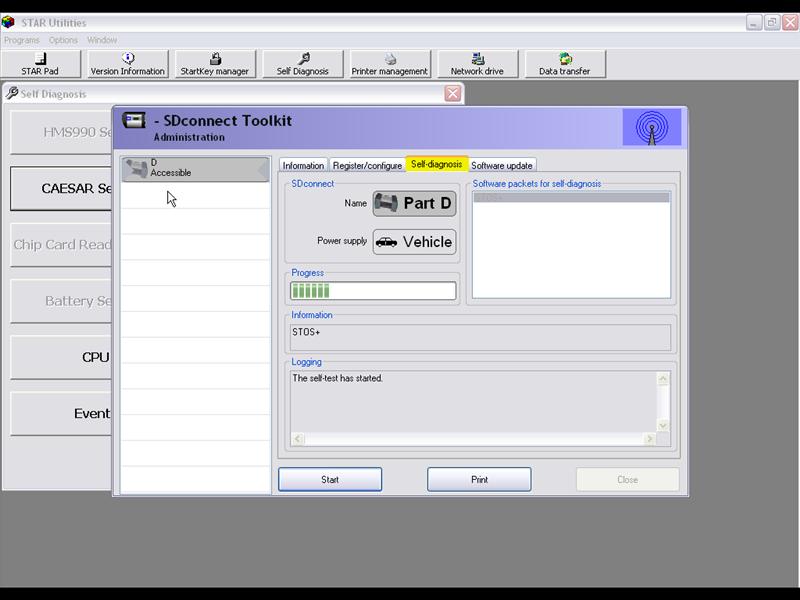Open Version Information tool
The image size is (800, 600).
click(x=128, y=64)
